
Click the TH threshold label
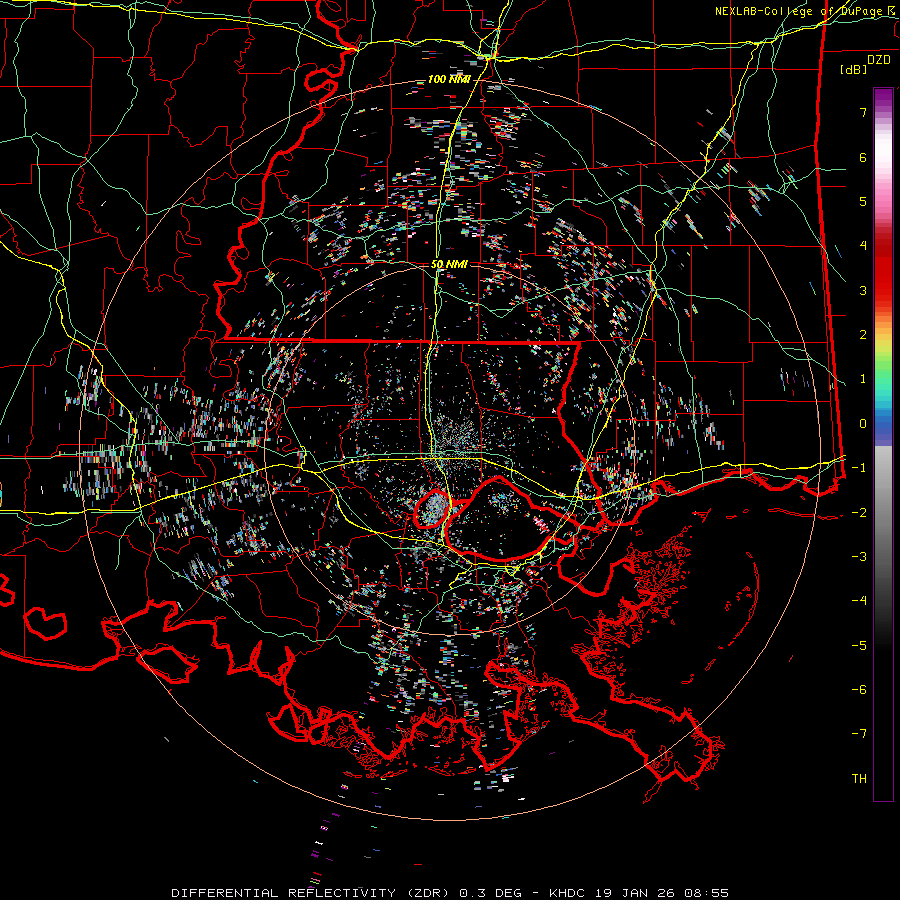(x=859, y=778)
